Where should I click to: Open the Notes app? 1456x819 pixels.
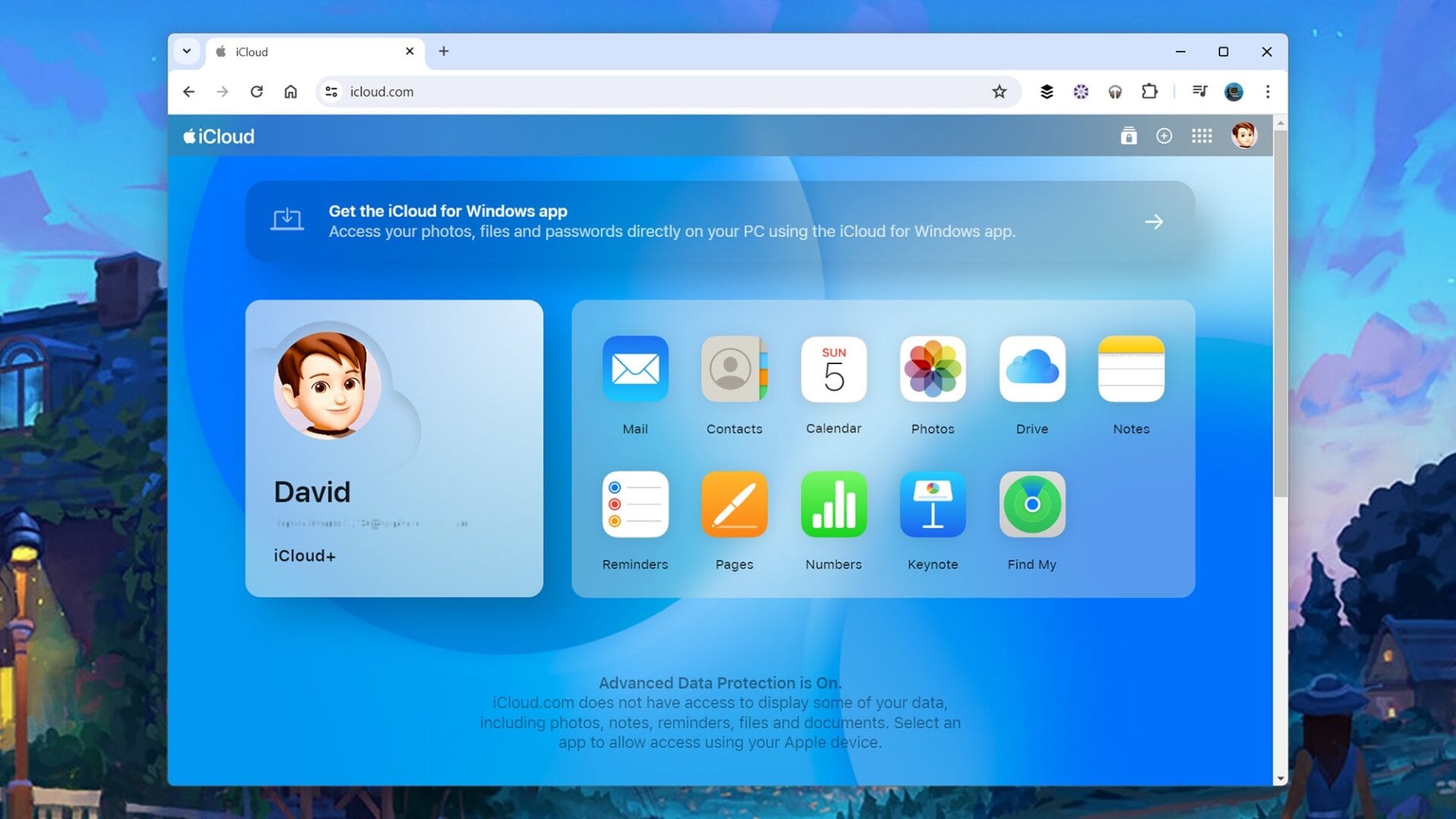tap(1131, 369)
